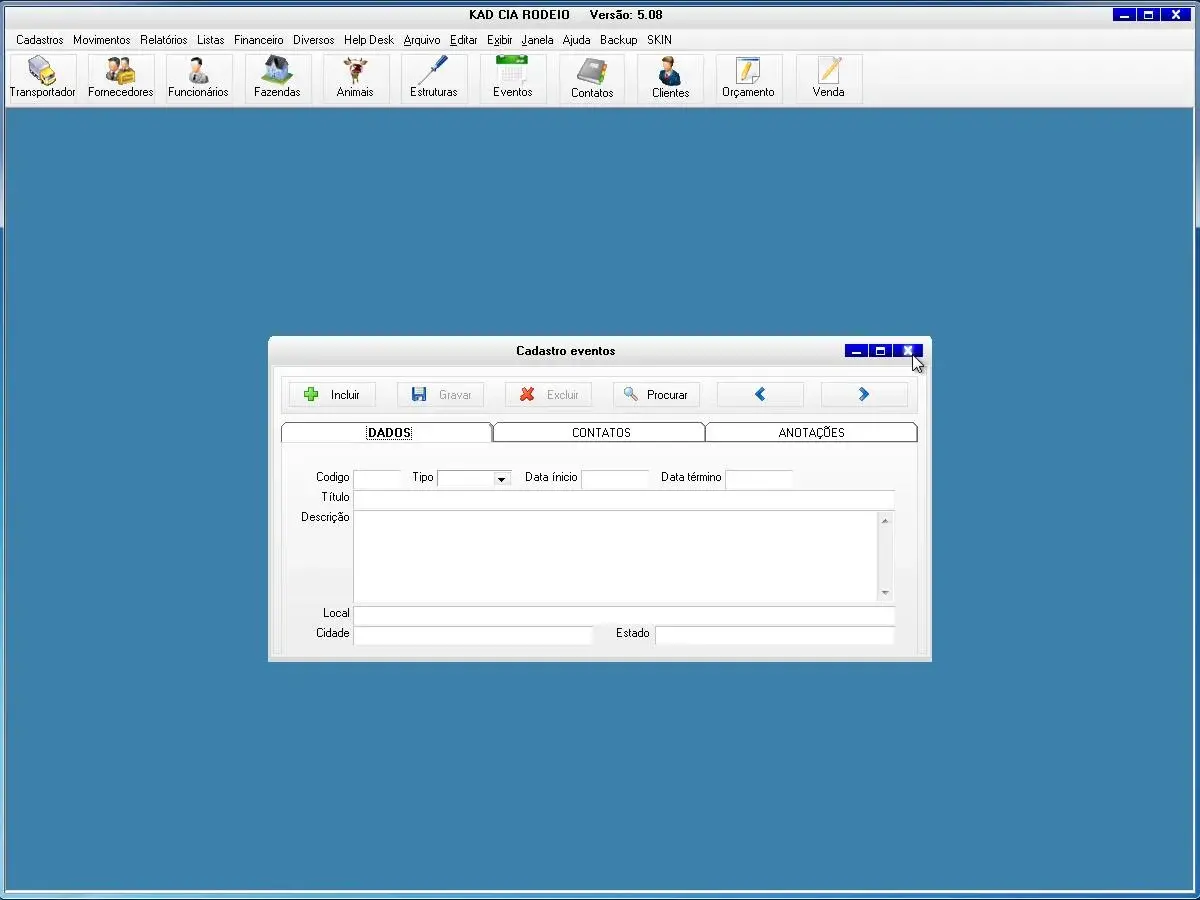Open the Financeiro menu
Image resolution: width=1200 pixels, height=900 pixels.
259,40
